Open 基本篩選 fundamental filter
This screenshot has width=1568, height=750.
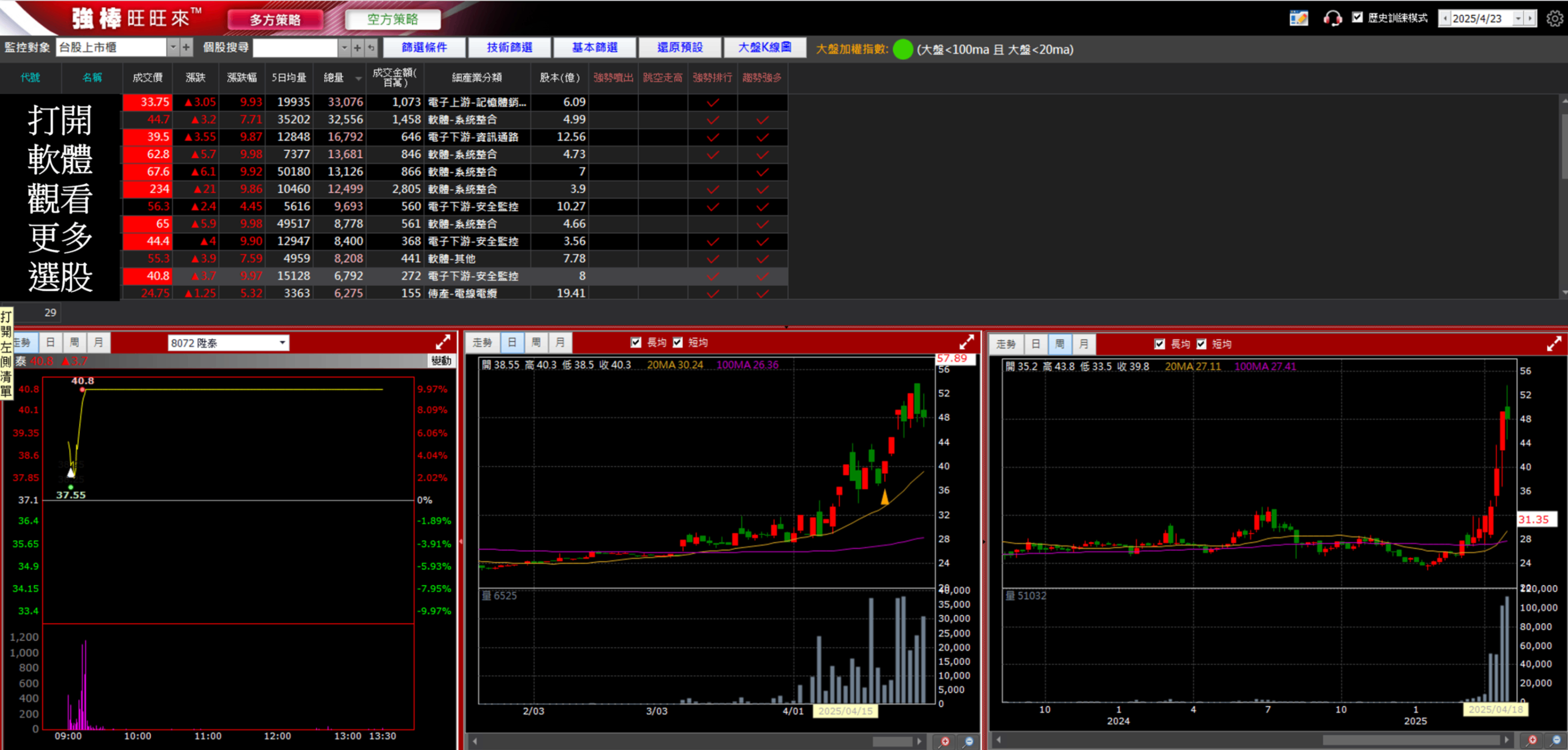[595, 47]
